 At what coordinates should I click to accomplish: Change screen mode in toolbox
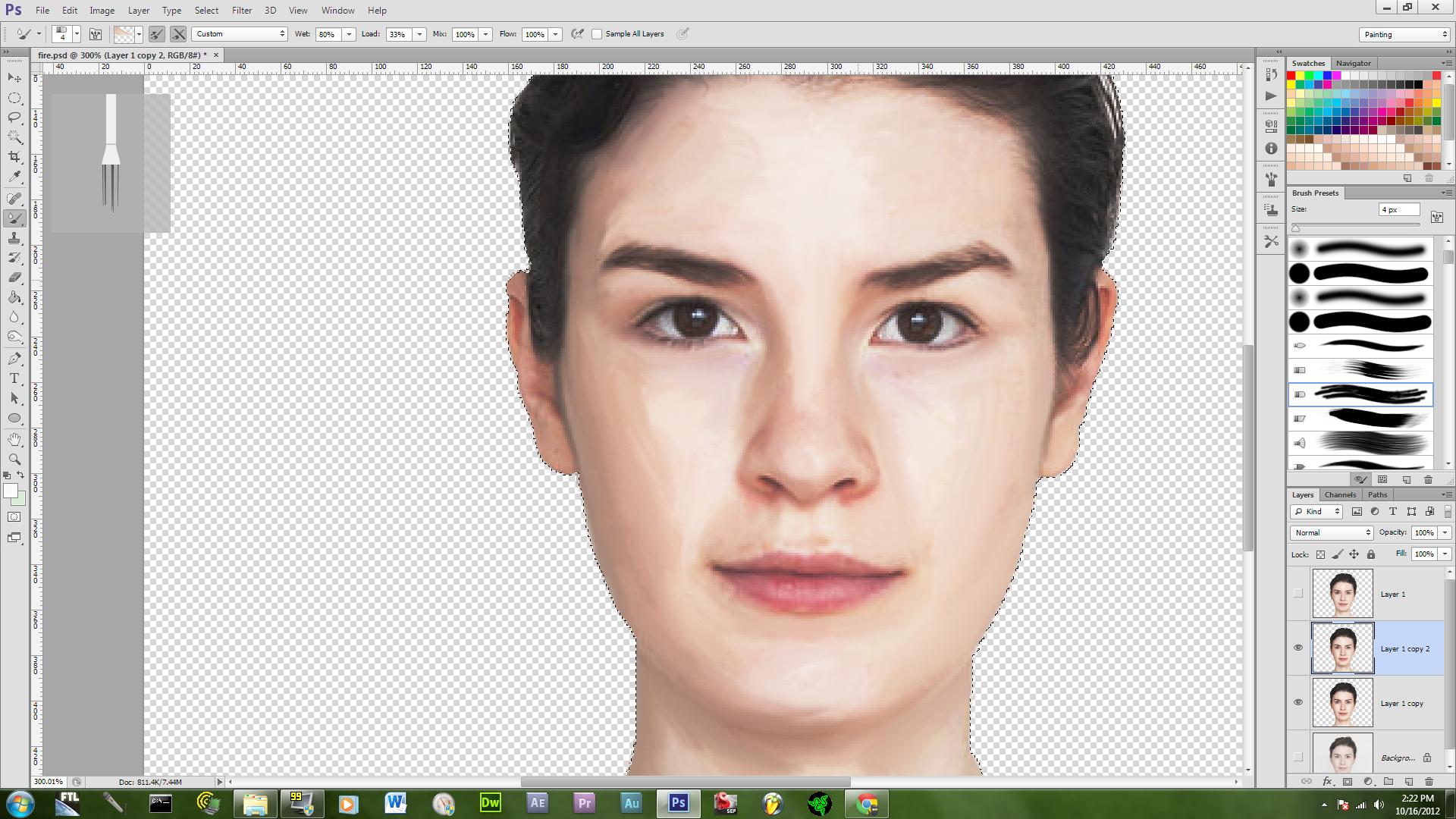pyautogui.click(x=14, y=538)
